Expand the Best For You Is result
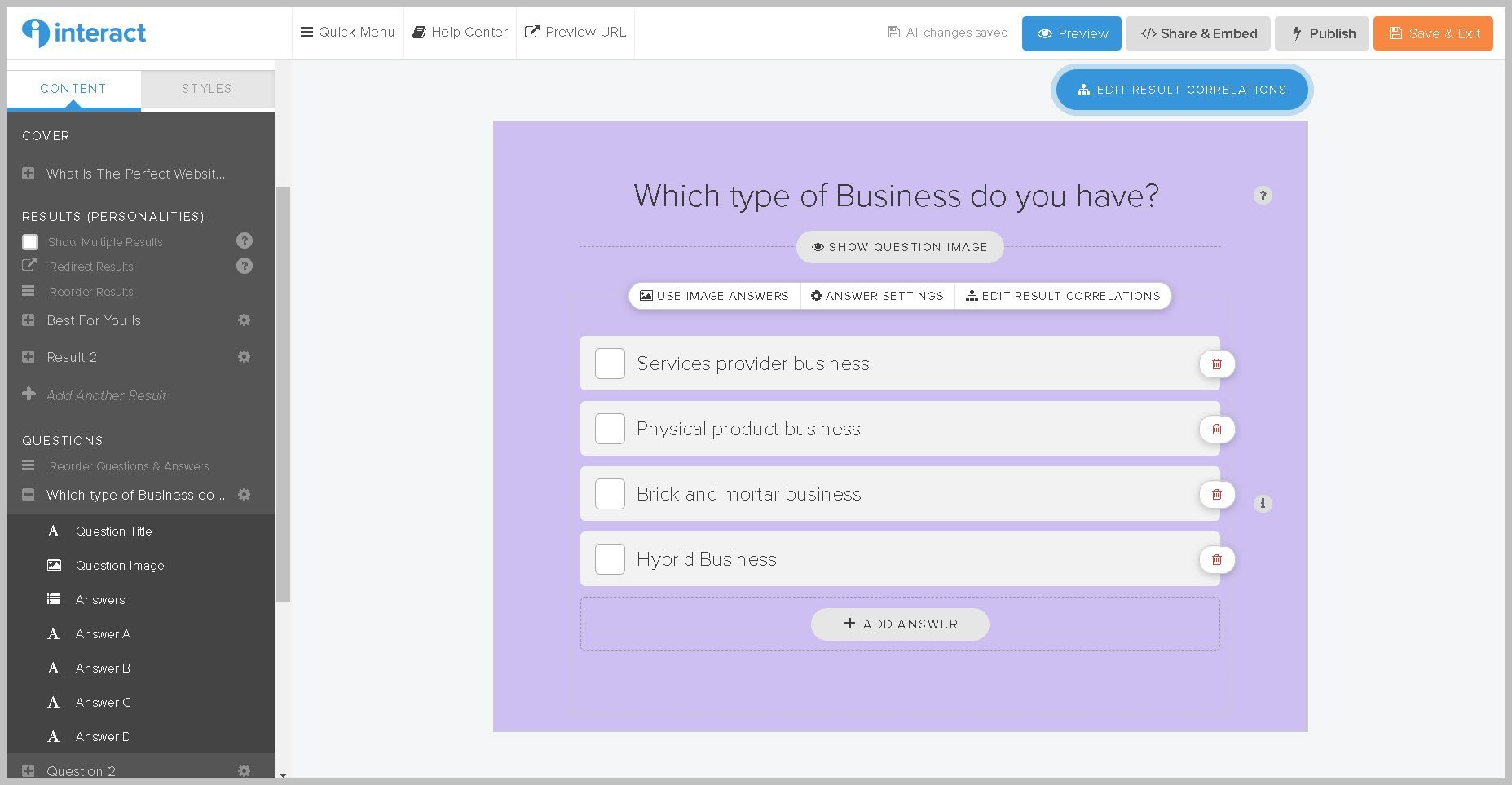1512x785 pixels. [x=29, y=320]
